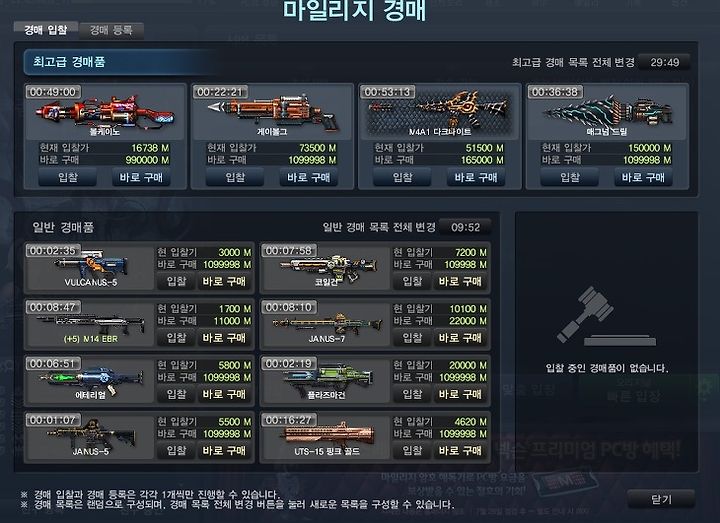Select the 코일건 weapon image
Screen dimensions: 720x523
pyautogui.click(x=326, y=267)
